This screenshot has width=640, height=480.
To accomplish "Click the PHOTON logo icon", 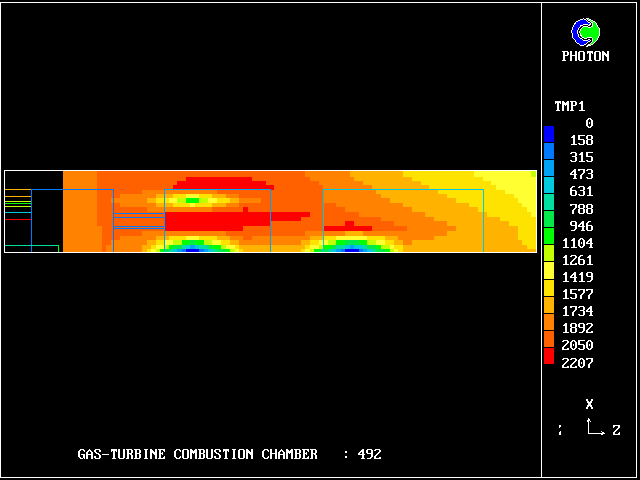I will click(x=586, y=33).
